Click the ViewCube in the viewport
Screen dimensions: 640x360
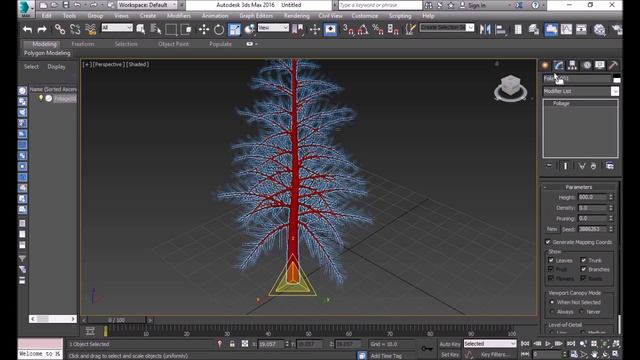click(510, 87)
